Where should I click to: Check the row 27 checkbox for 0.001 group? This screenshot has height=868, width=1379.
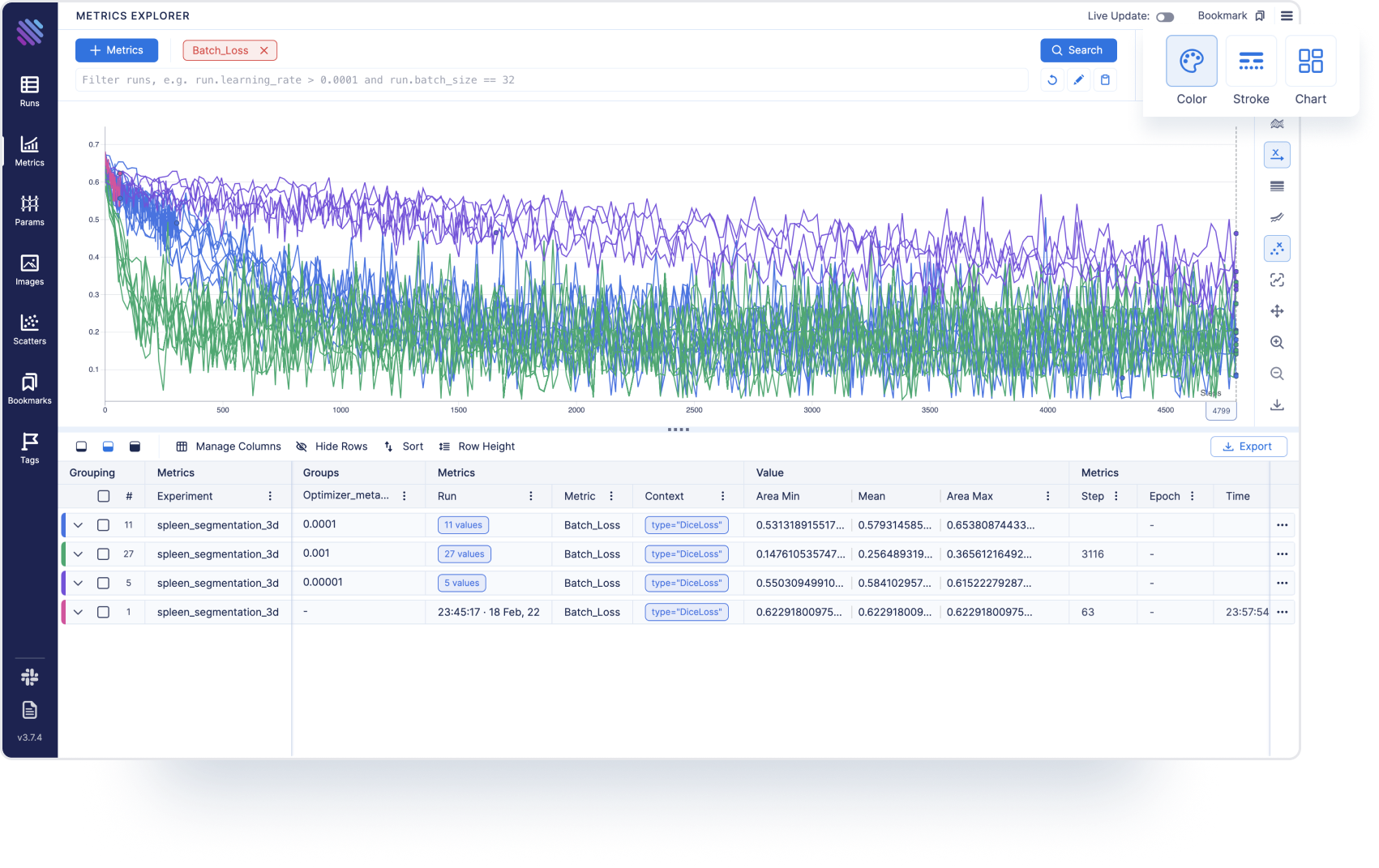[x=103, y=554]
